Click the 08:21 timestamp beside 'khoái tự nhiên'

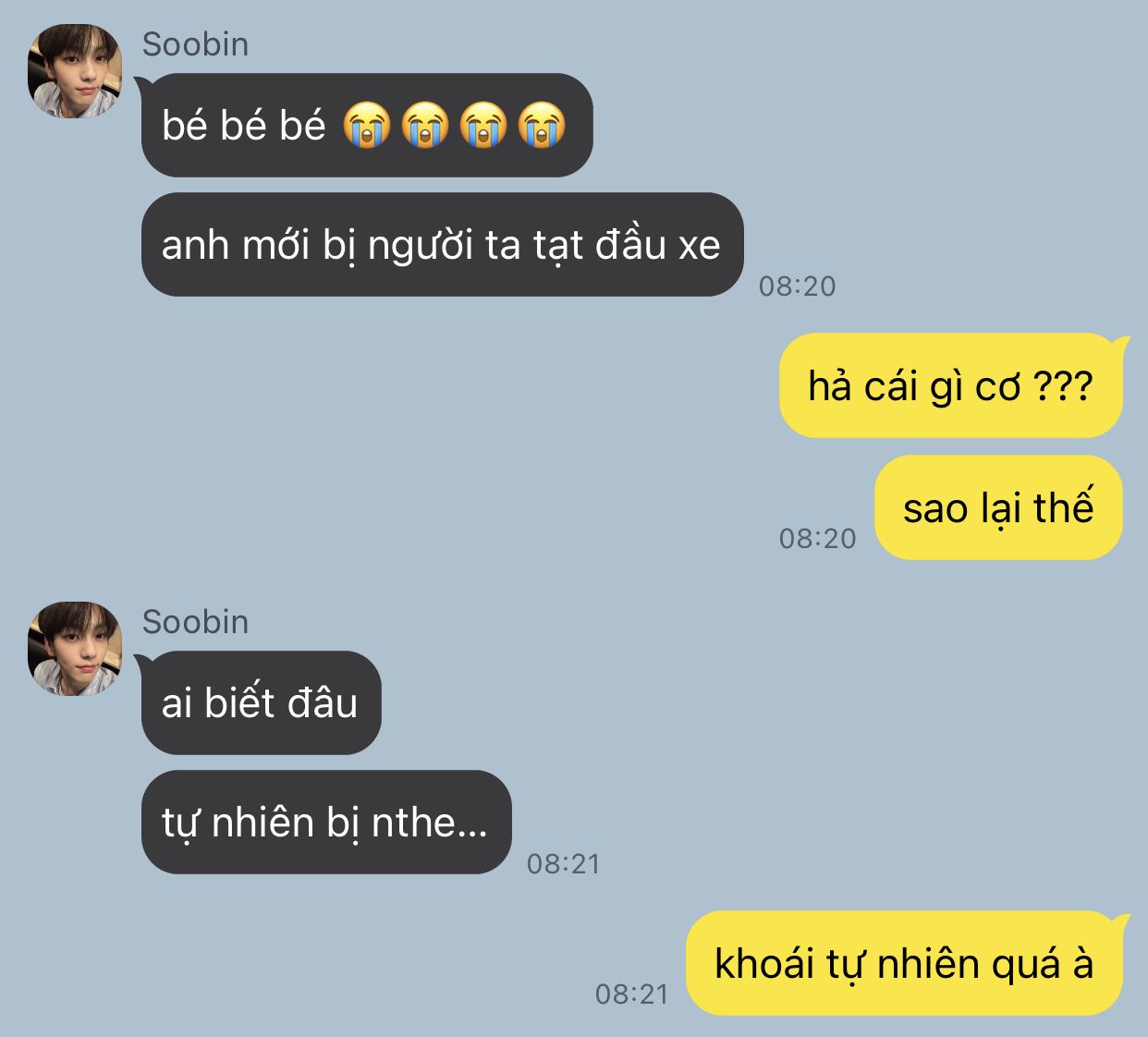[x=632, y=994]
